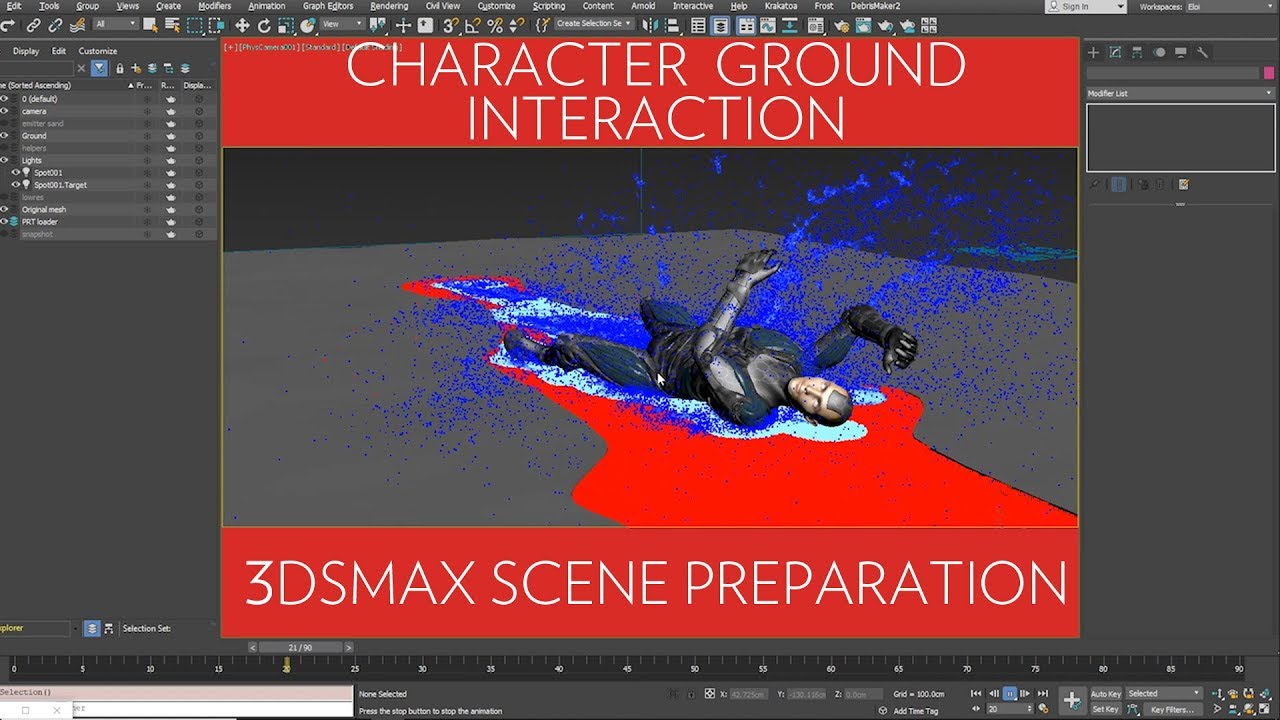Open Render Setup teapot icon

click(x=842, y=25)
